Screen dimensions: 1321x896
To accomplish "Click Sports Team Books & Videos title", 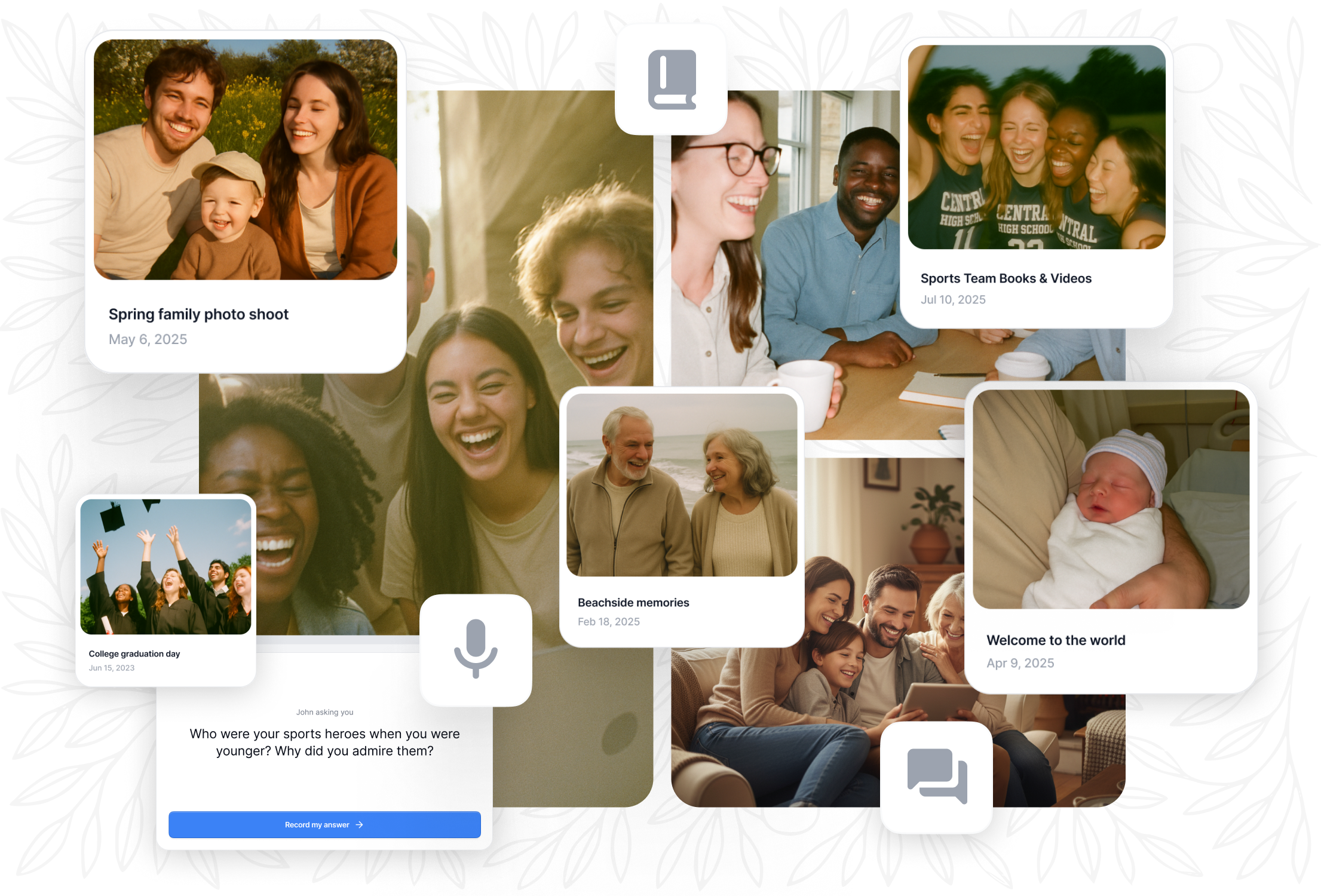I will click(1006, 278).
